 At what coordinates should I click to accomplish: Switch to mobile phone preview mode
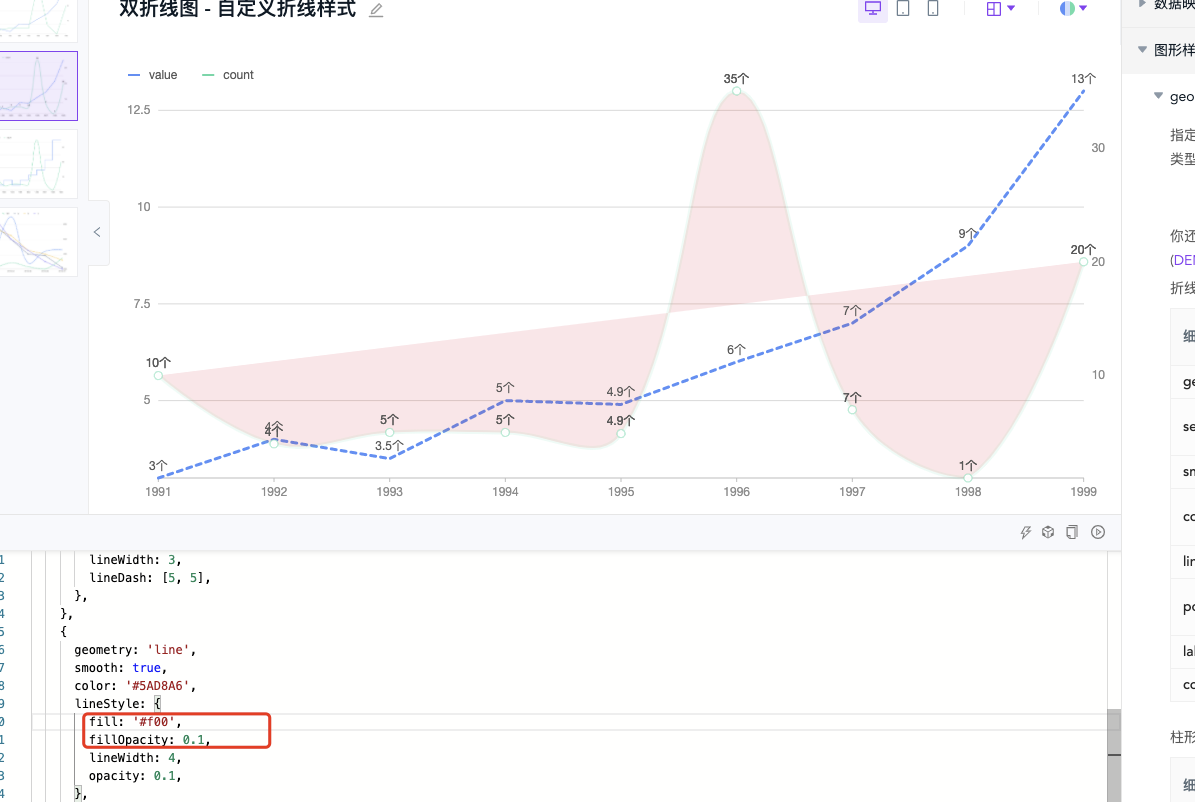(931, 8)
